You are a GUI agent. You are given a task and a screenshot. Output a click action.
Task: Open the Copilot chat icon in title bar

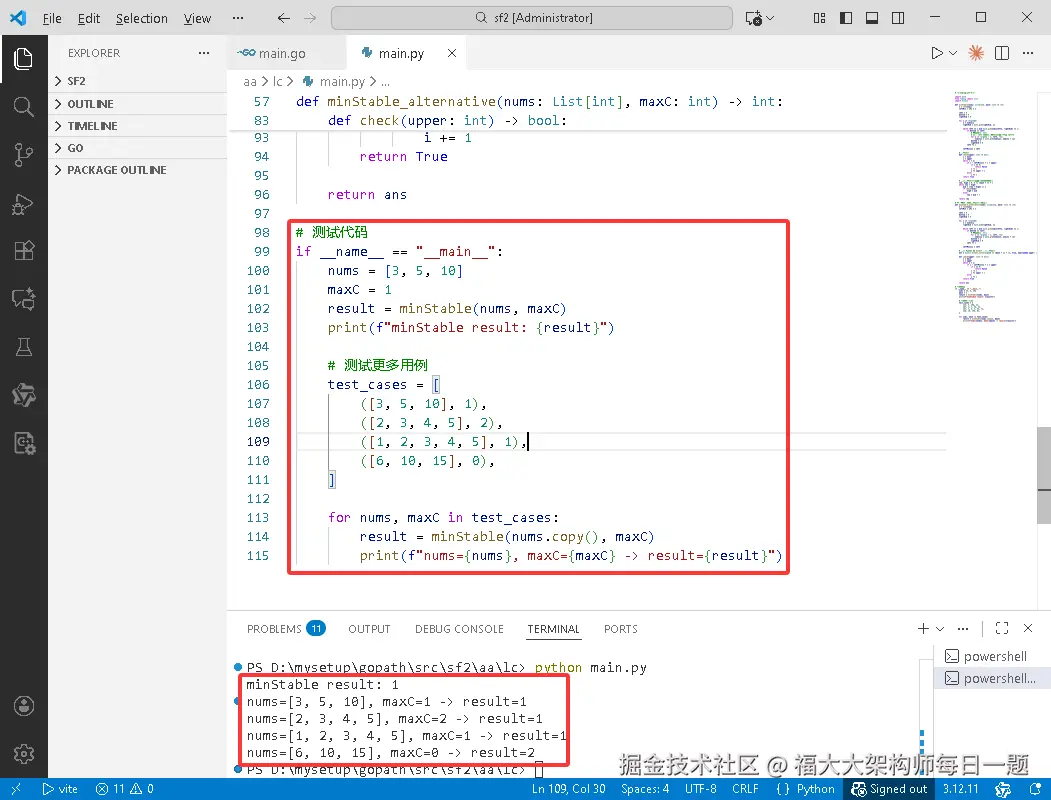pos(753,18)
